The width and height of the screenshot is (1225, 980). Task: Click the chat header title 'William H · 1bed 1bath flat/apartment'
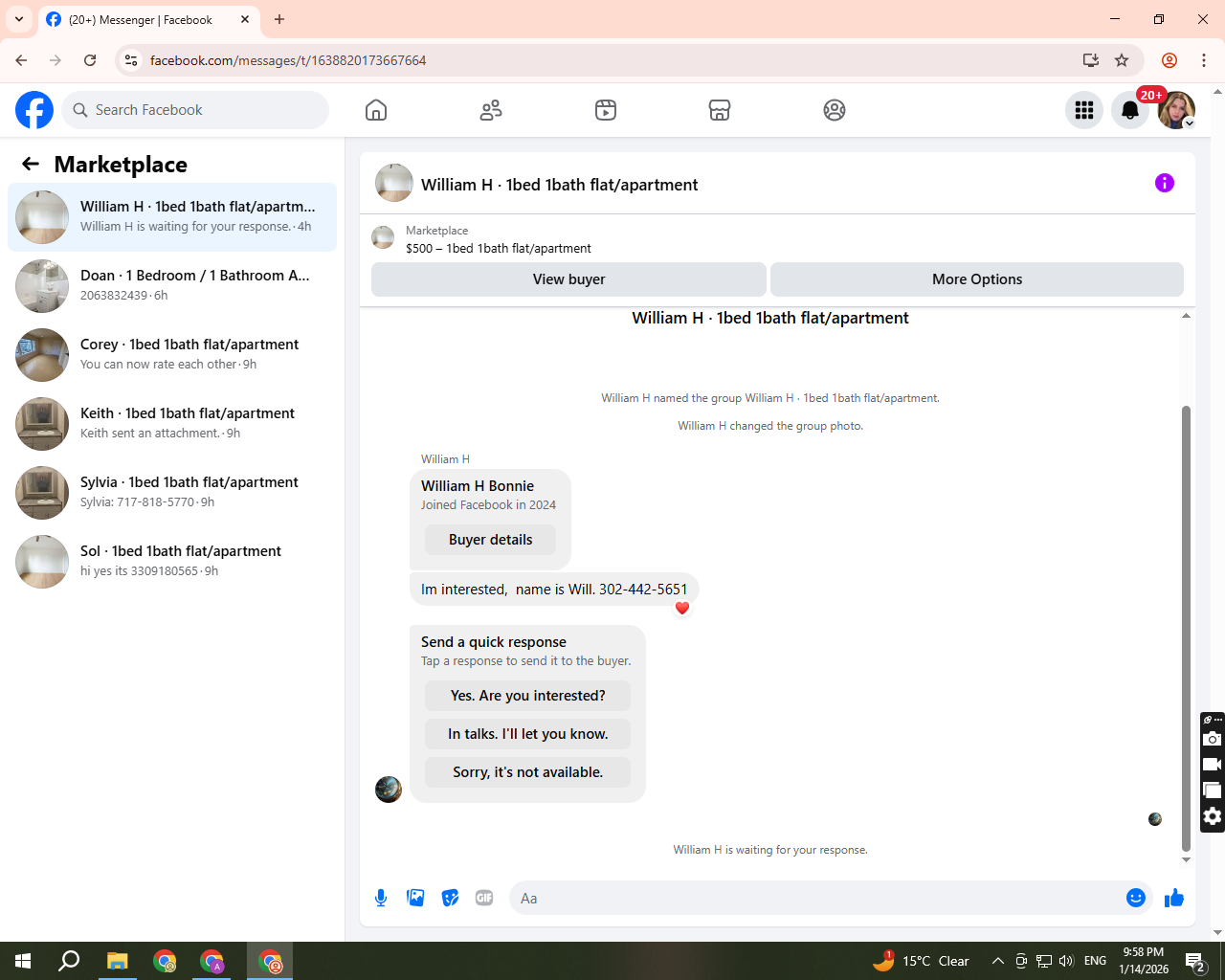pyautogui.click(x=559, y=185)
